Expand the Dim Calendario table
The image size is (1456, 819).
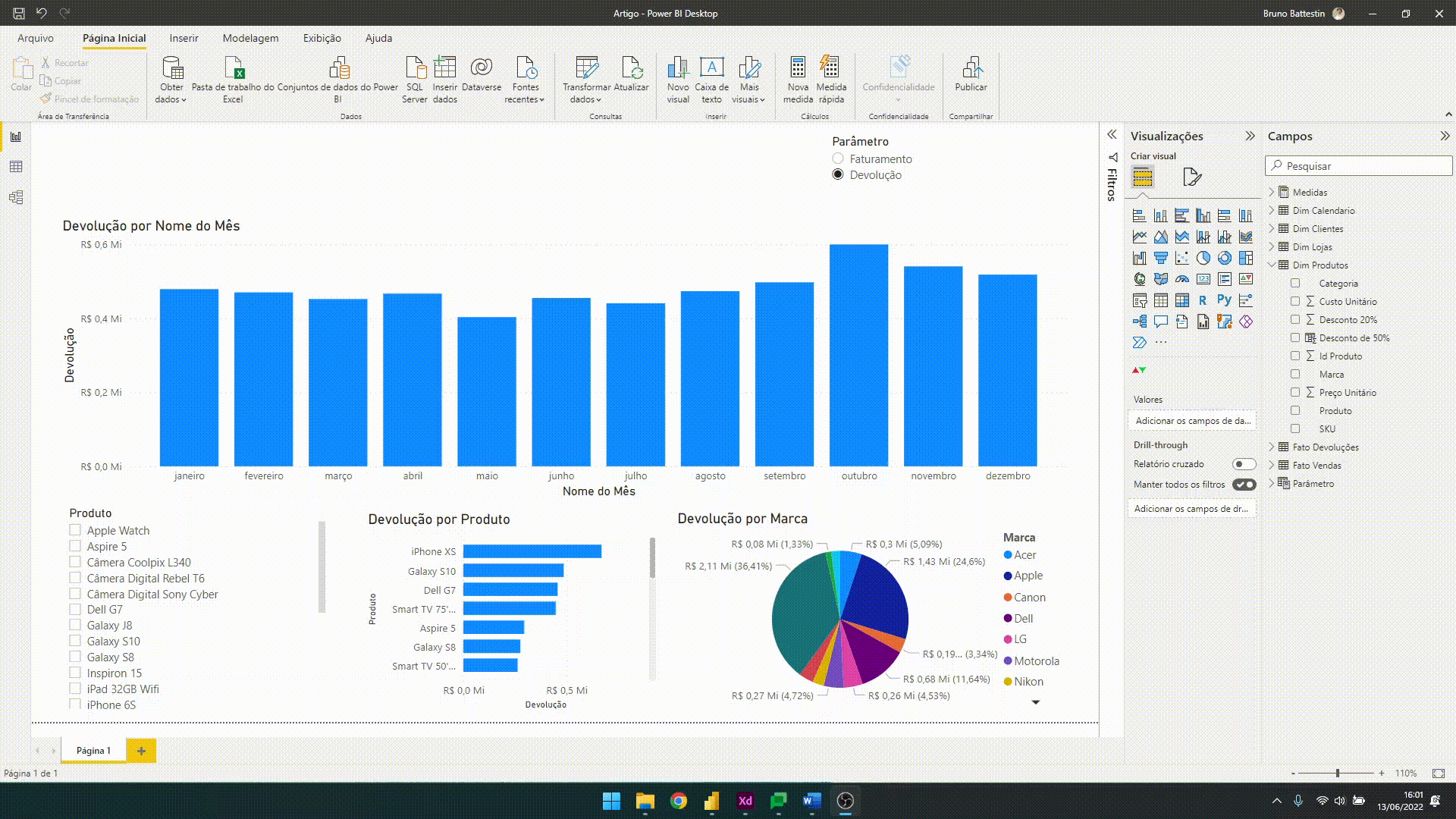coord(1272,210)
